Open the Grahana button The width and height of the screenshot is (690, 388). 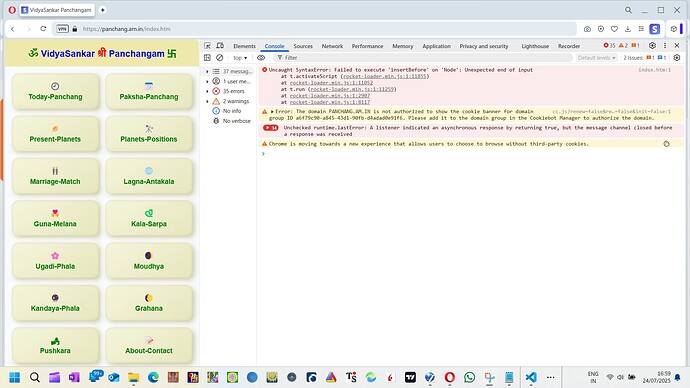149,303
